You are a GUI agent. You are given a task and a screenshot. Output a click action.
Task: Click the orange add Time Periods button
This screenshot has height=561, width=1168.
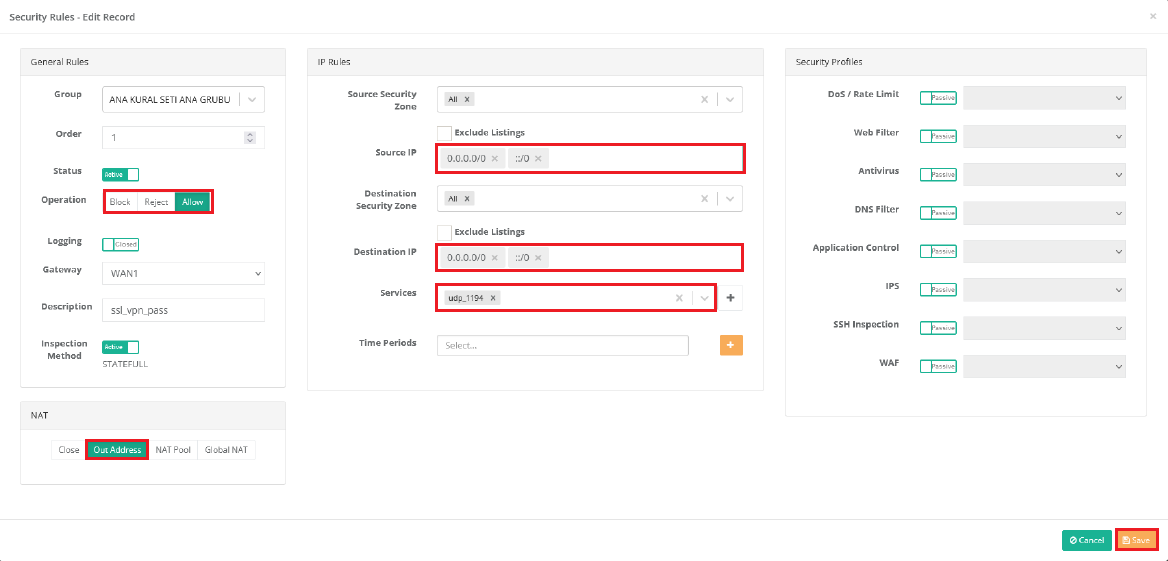pos(731,345)
